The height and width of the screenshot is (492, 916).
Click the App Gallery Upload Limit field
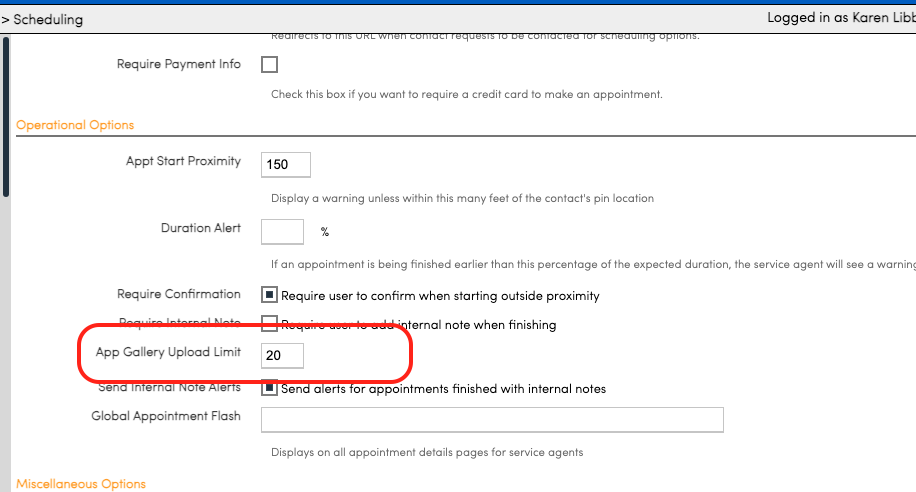(x=282, y=355)
